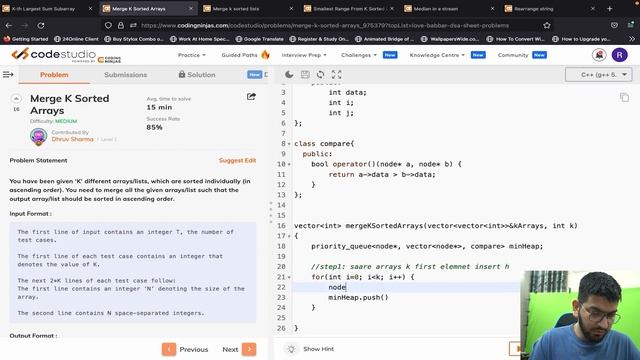Image resolution: width=640 pixels, height=360 pixels.
Task: Open 24Online Client bookmark
Action: [76, 39]
